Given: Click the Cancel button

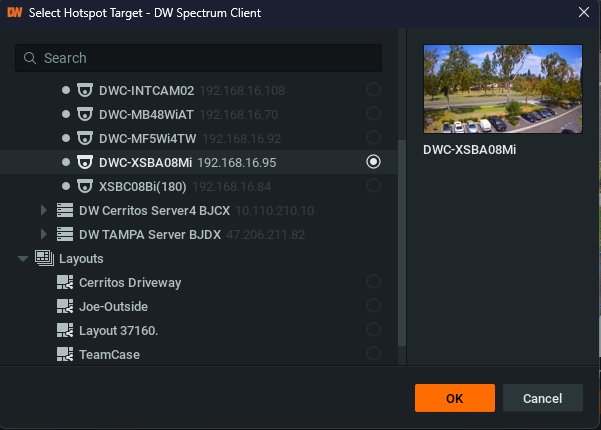Looking at the screenshot, I should pyautogui.click(x=543, y=398).
